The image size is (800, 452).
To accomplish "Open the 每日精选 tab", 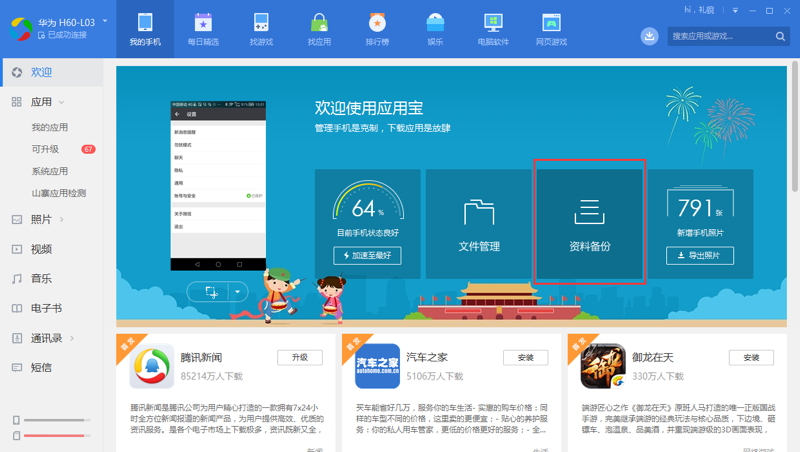I will [x=203, y=29].
